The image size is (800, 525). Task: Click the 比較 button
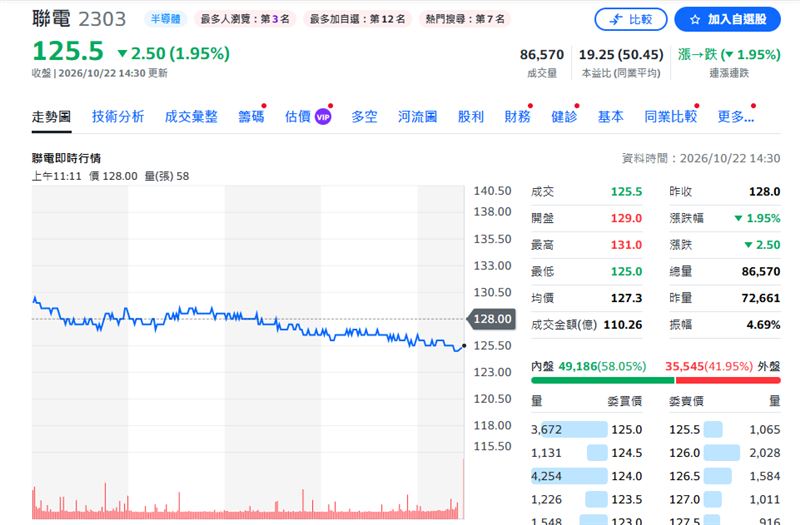(x=631, y=19)
